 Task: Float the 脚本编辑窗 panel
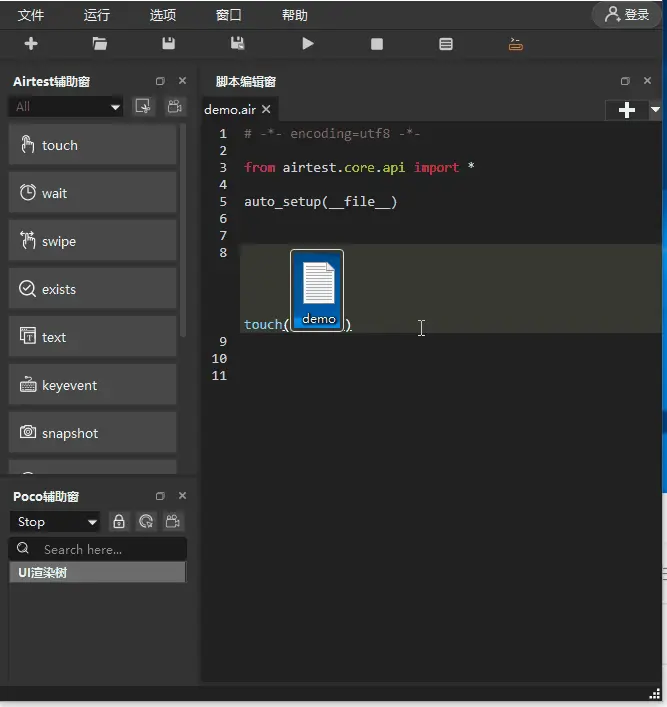click(625, 81)
